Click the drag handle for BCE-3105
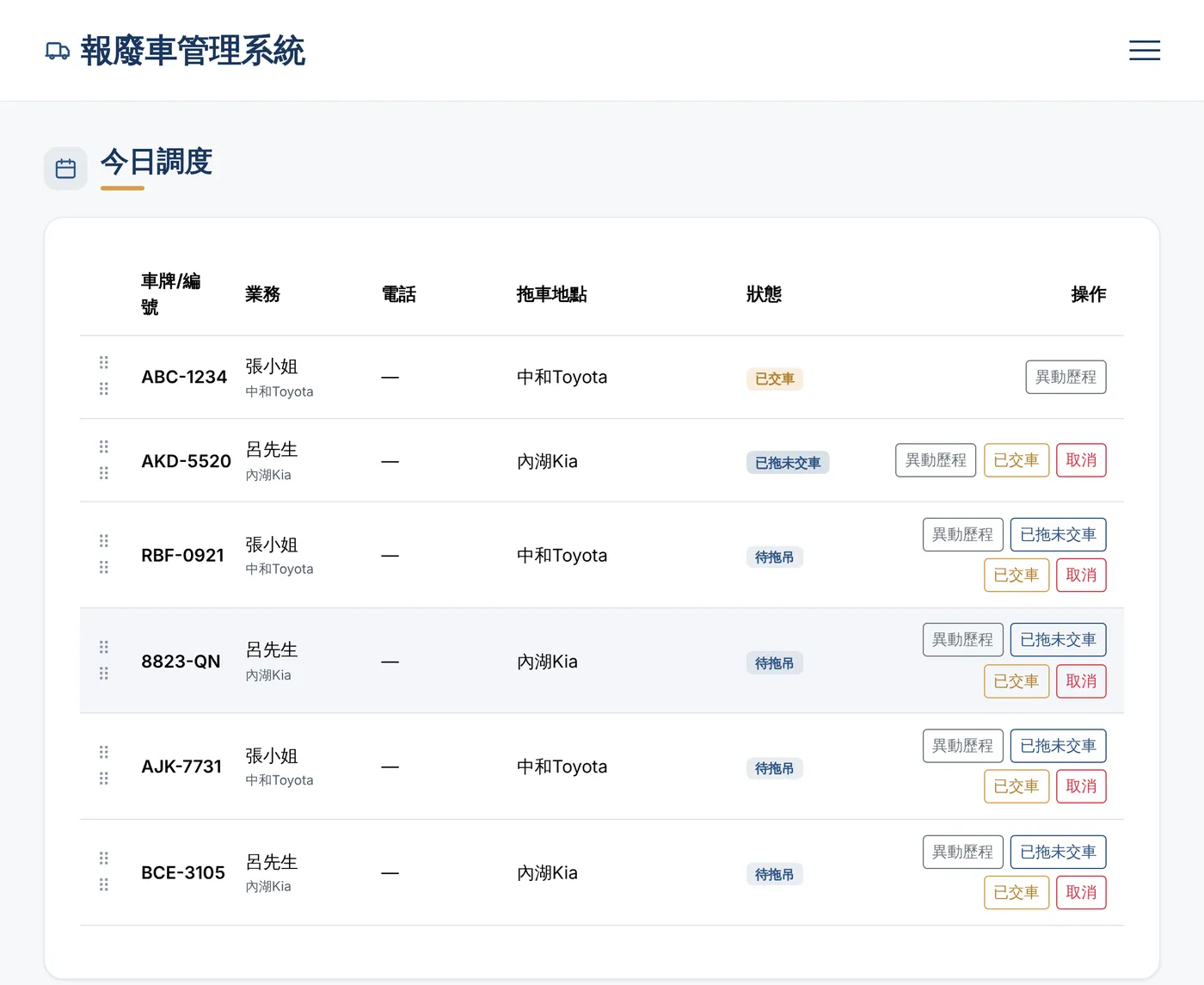The image size is (1204, 985). point(104,871)
